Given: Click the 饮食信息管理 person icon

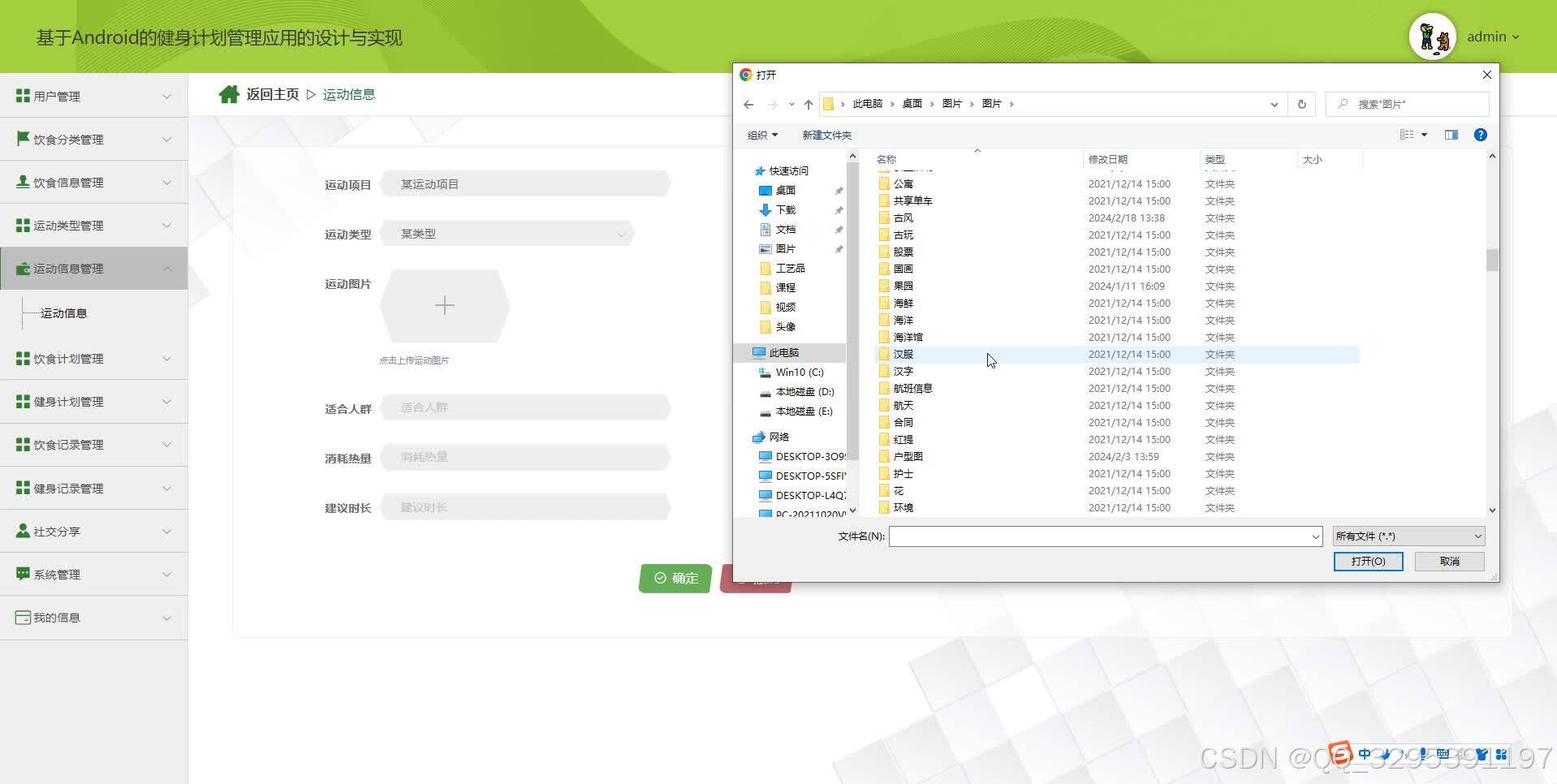Looking at the screenshot, I should (x=23, y=182).
